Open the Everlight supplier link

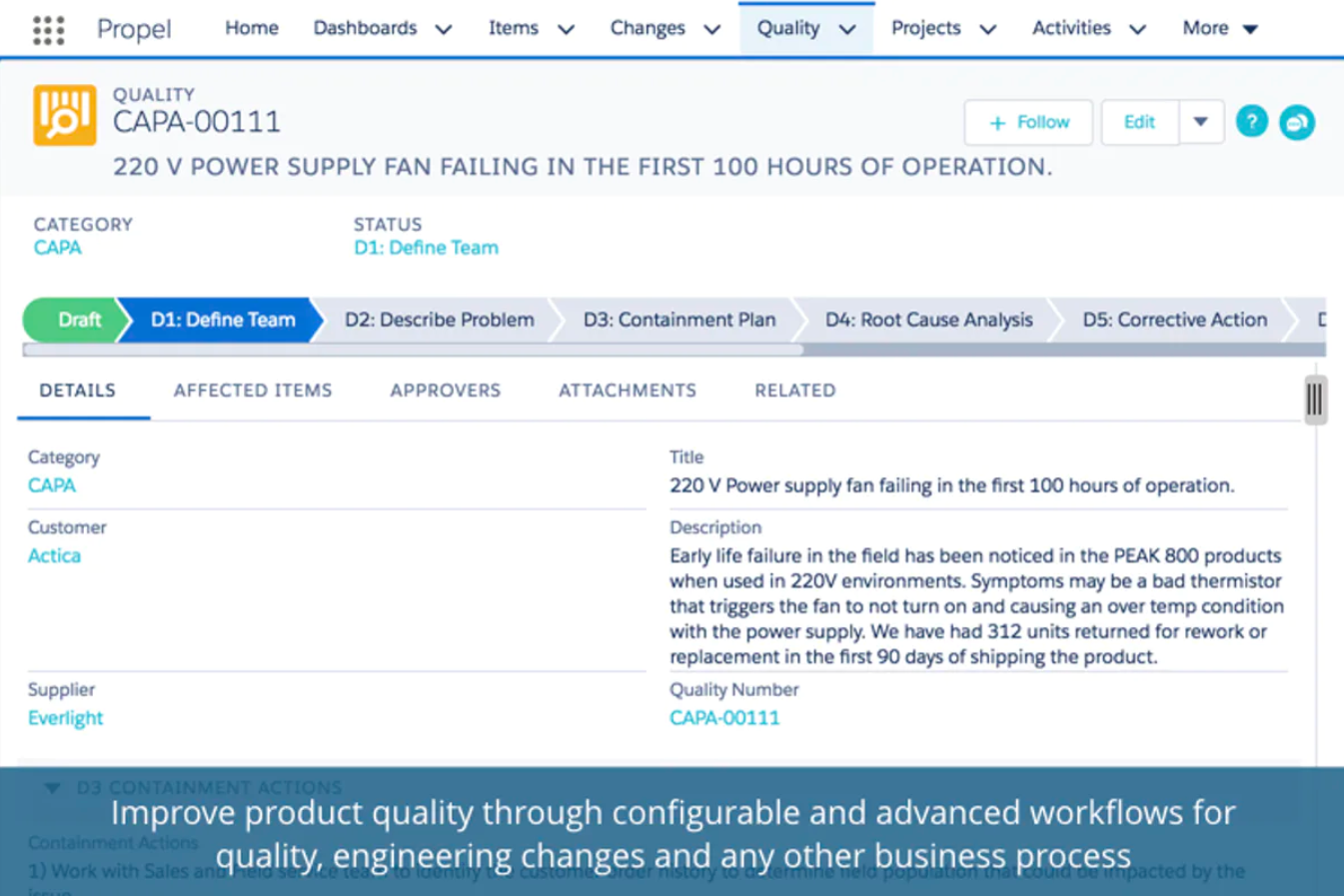65,718
